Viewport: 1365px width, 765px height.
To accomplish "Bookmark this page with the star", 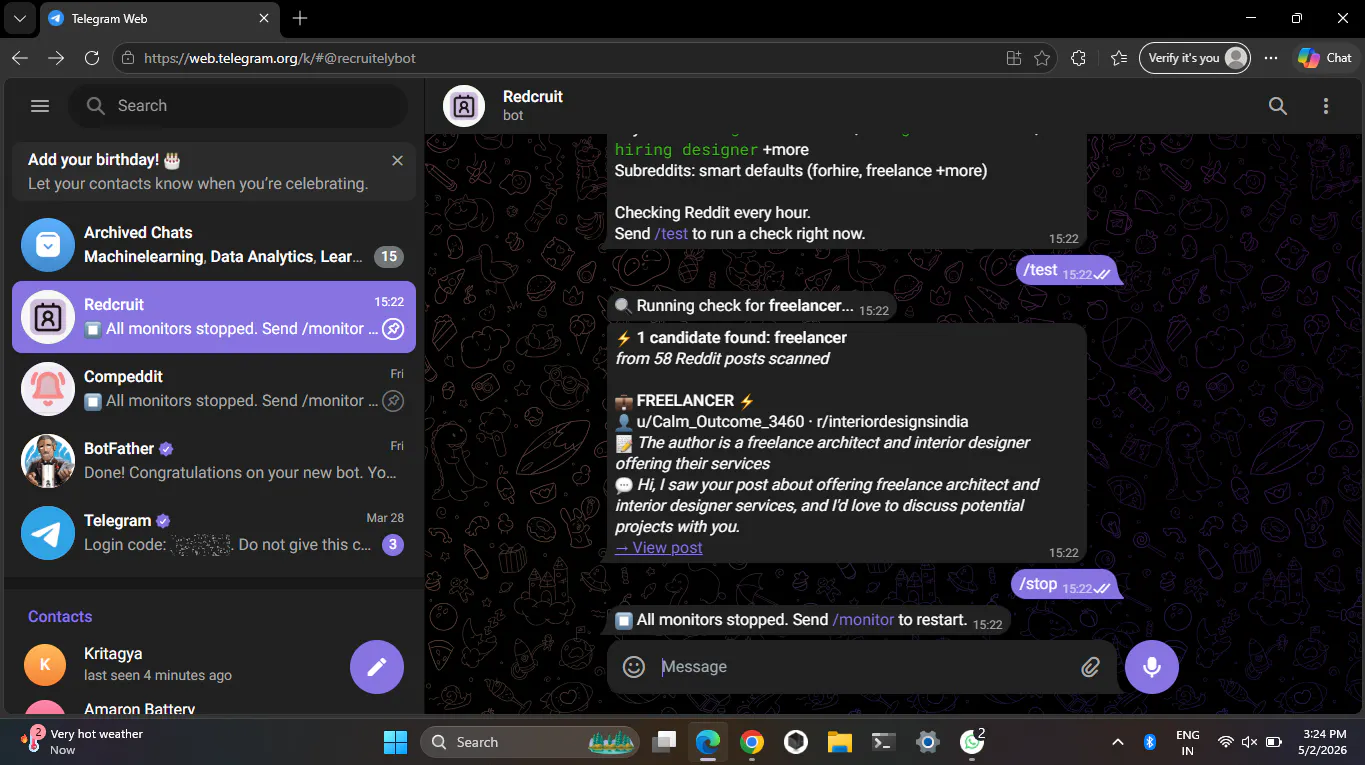I will (x=1042, y=59).
